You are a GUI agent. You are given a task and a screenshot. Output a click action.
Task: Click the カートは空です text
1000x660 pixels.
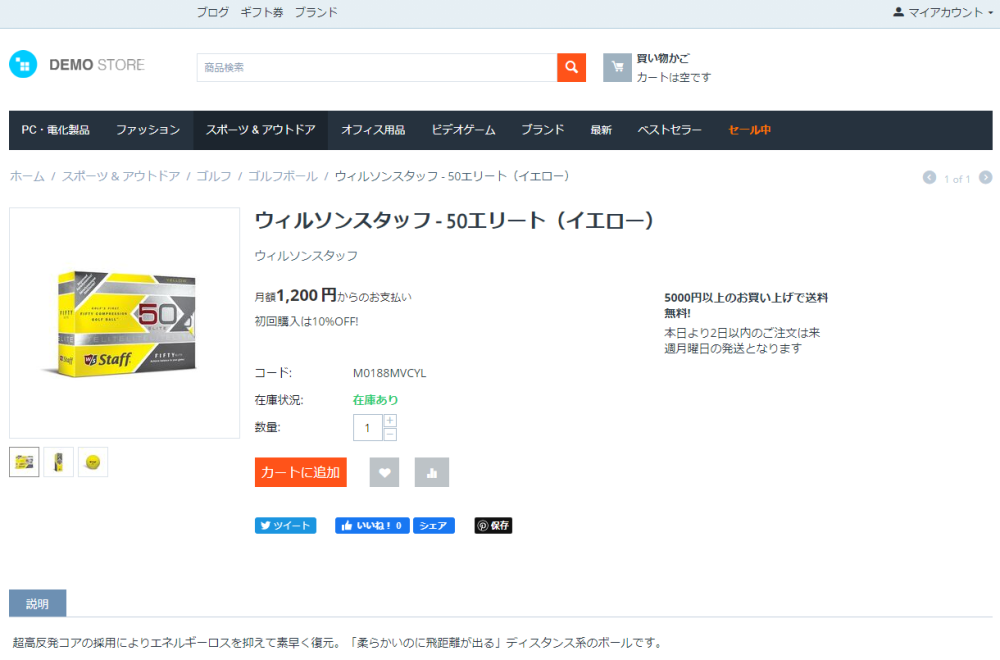tap(673, 77)
